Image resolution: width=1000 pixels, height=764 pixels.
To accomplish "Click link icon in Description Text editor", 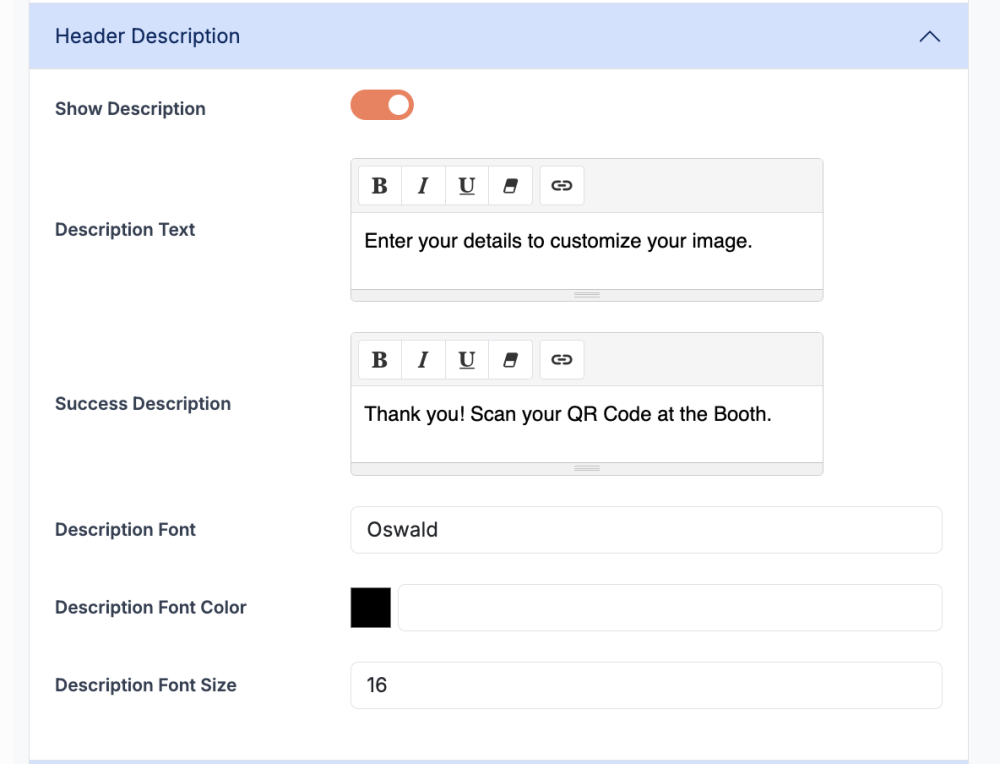I will tap(562, 186).
